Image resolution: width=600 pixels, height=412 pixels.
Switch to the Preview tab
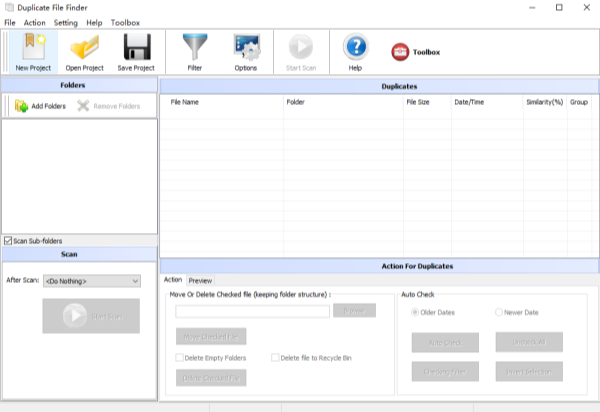(200, 280)
